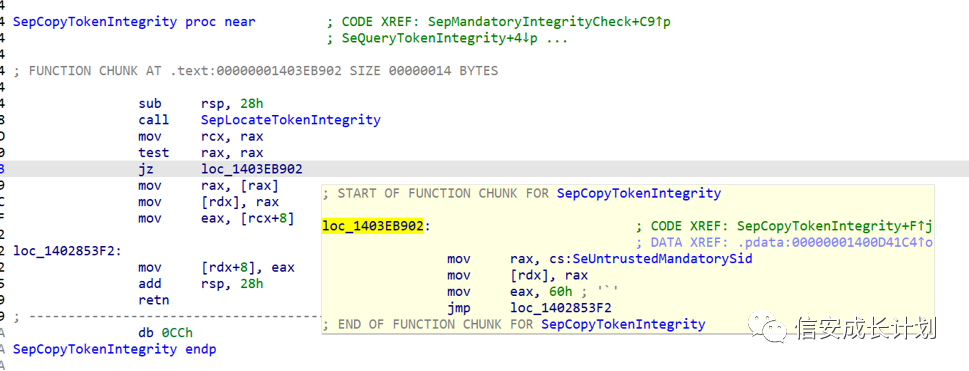Click loc_1402853F2 label

point(67,251)
